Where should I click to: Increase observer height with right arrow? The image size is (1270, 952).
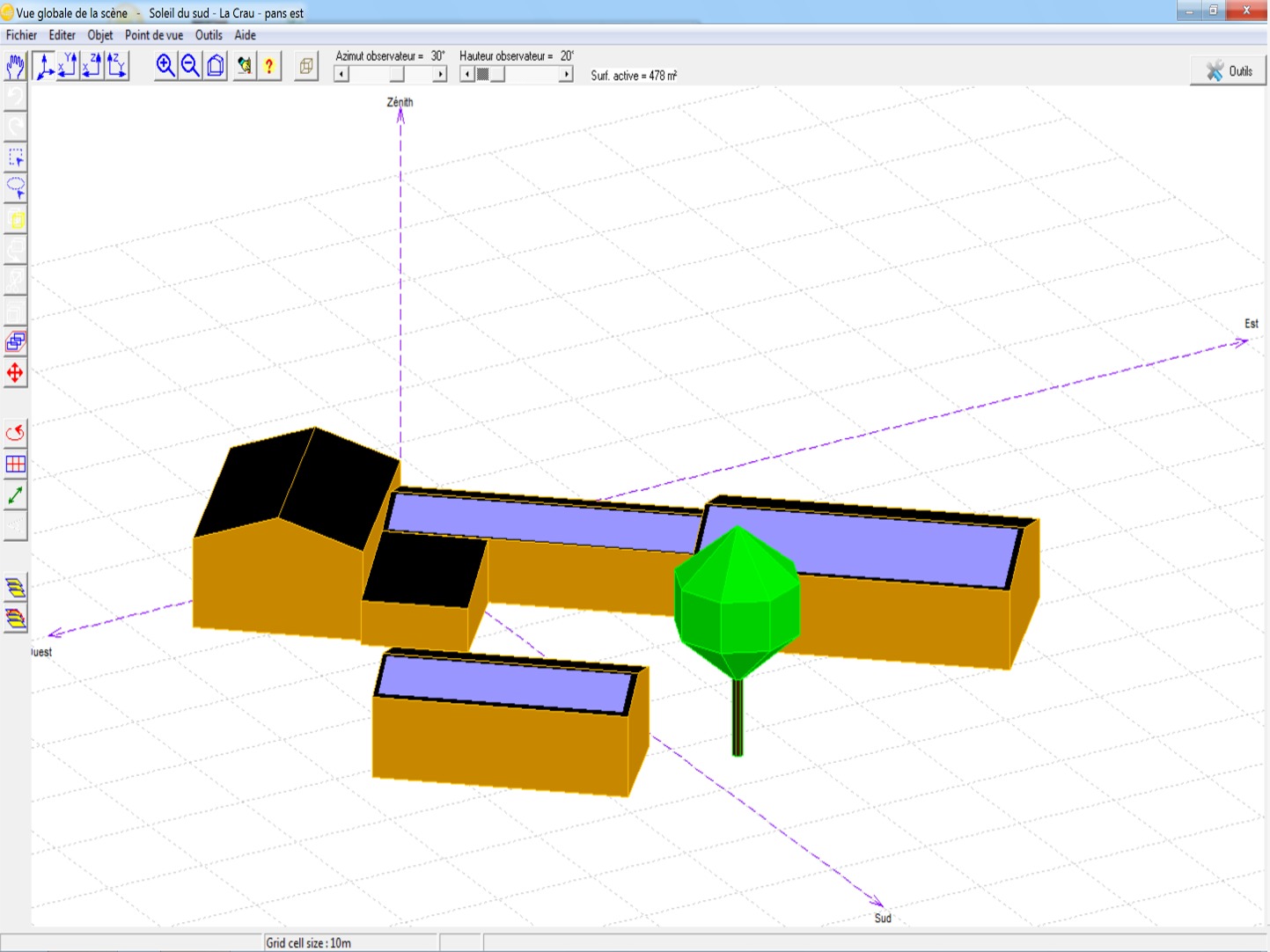tap(566, 75)
